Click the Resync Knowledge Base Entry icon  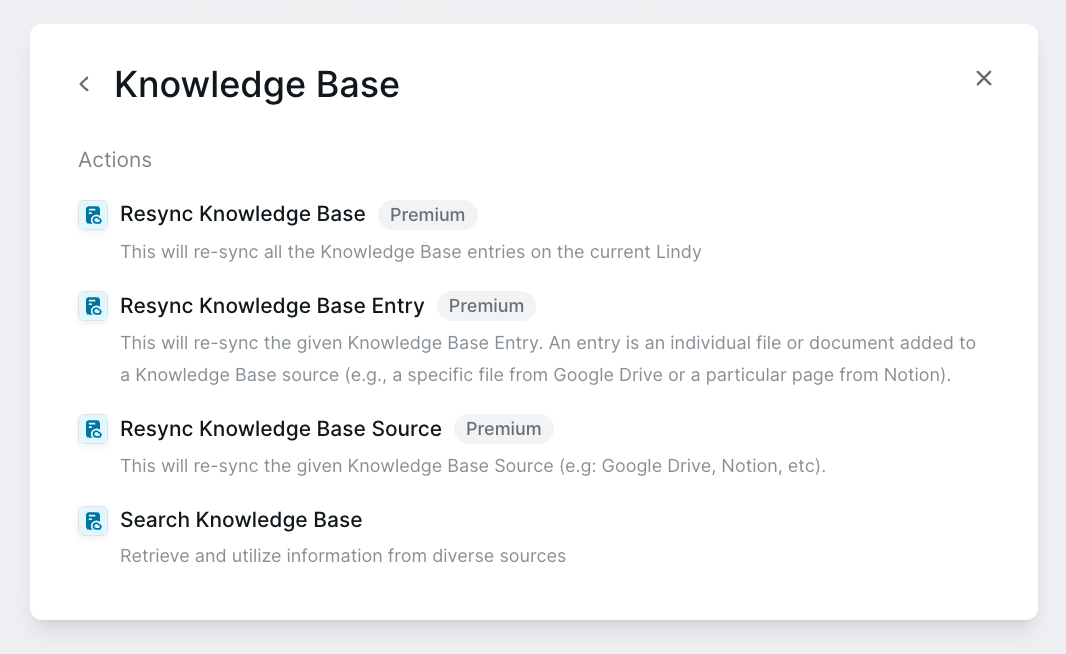tap(93, 306)
